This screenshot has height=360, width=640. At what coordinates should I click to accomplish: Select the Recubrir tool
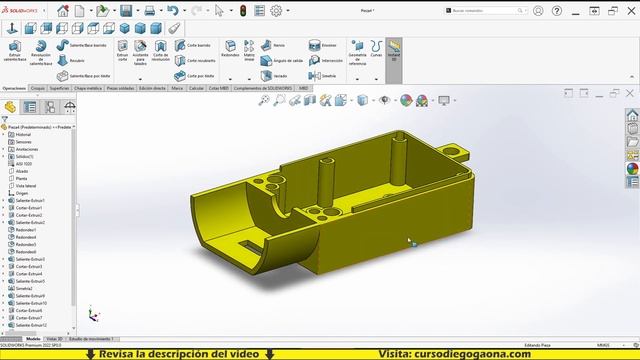(71, 60)
